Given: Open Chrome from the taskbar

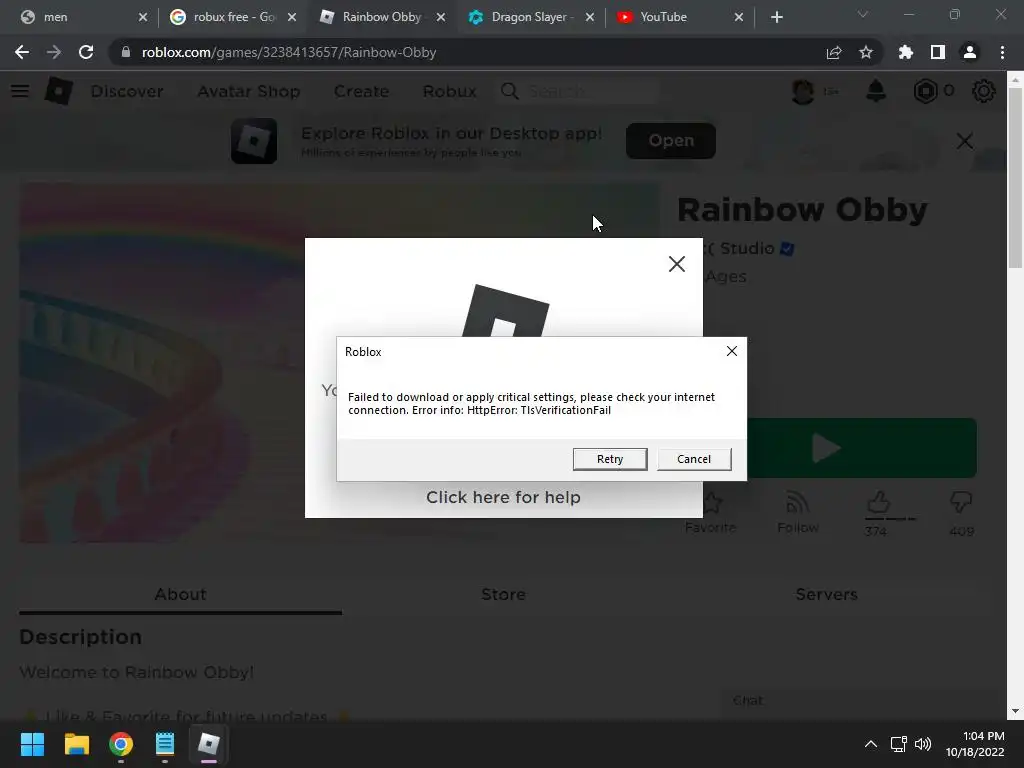Looking at the screenshot, I should 121,744.
